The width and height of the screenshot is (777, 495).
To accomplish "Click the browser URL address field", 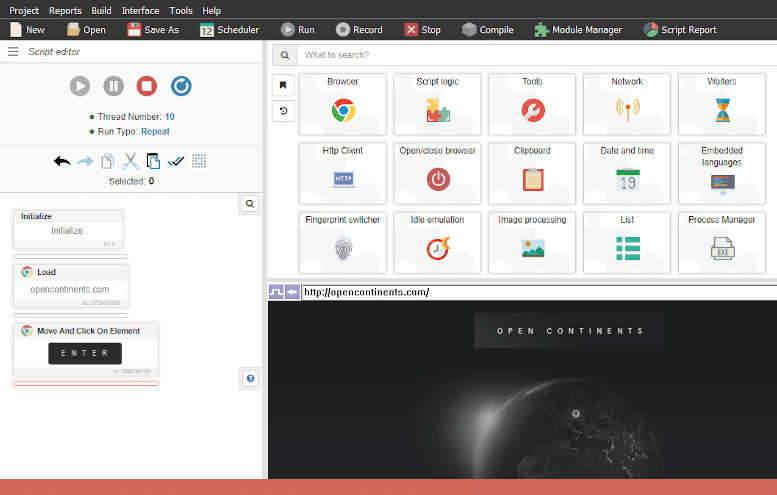I will coord(539,292).
